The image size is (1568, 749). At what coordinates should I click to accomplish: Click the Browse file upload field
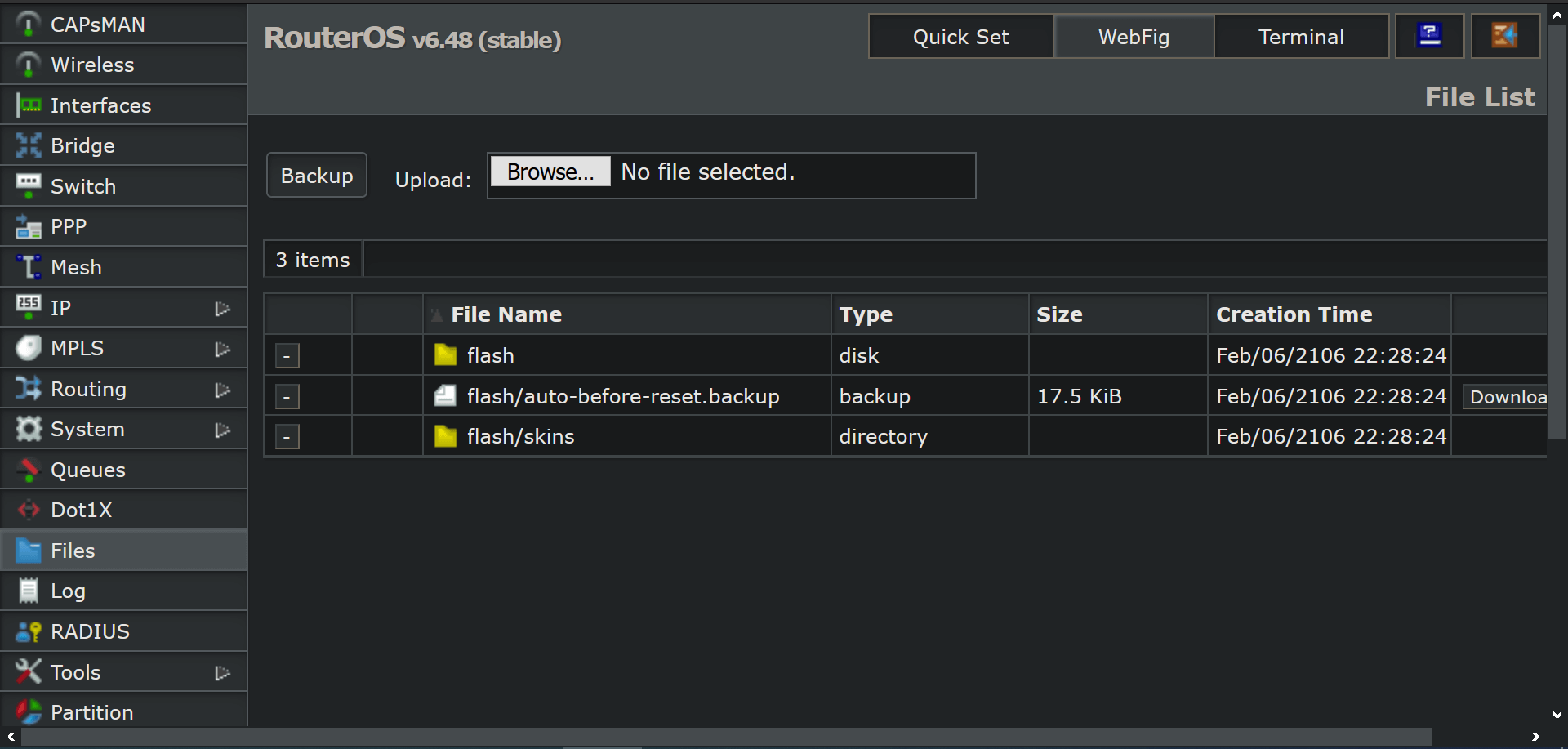tap(550, 171)
